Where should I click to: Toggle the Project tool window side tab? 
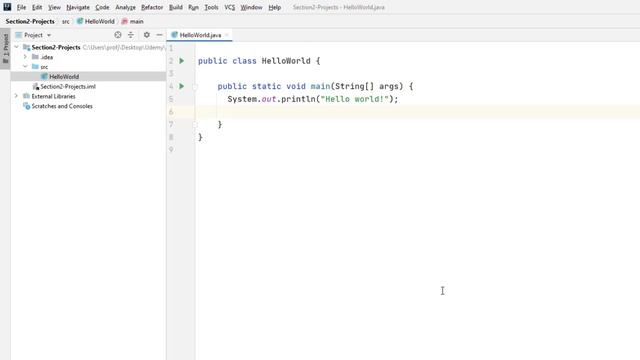[x=5, y=48]
